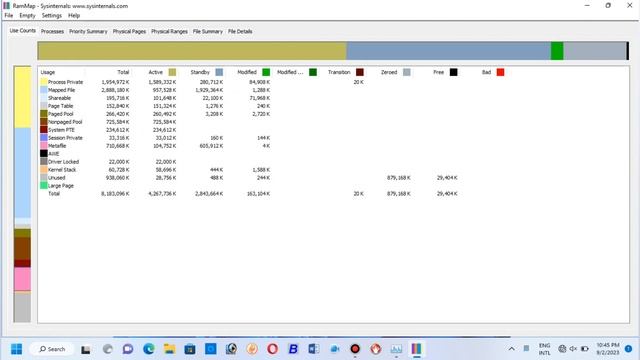Open the Opera browser taskbar icon

(273, 349)
